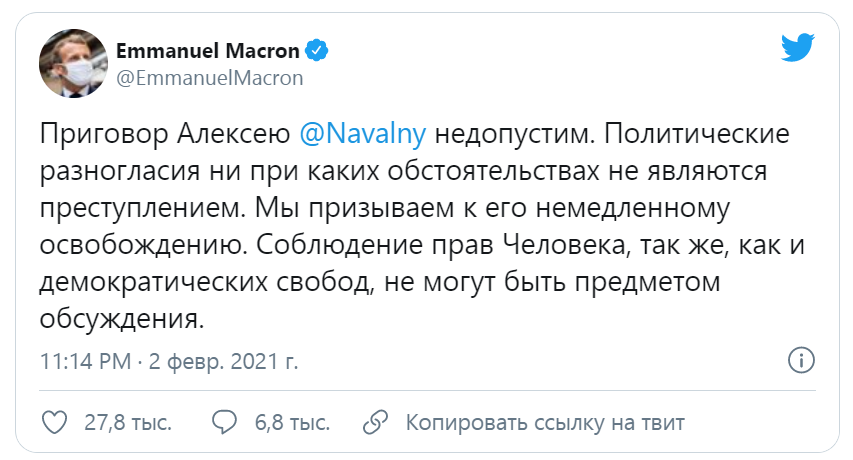Open Emmanuel Macron's profile photo

pos(73,64)
